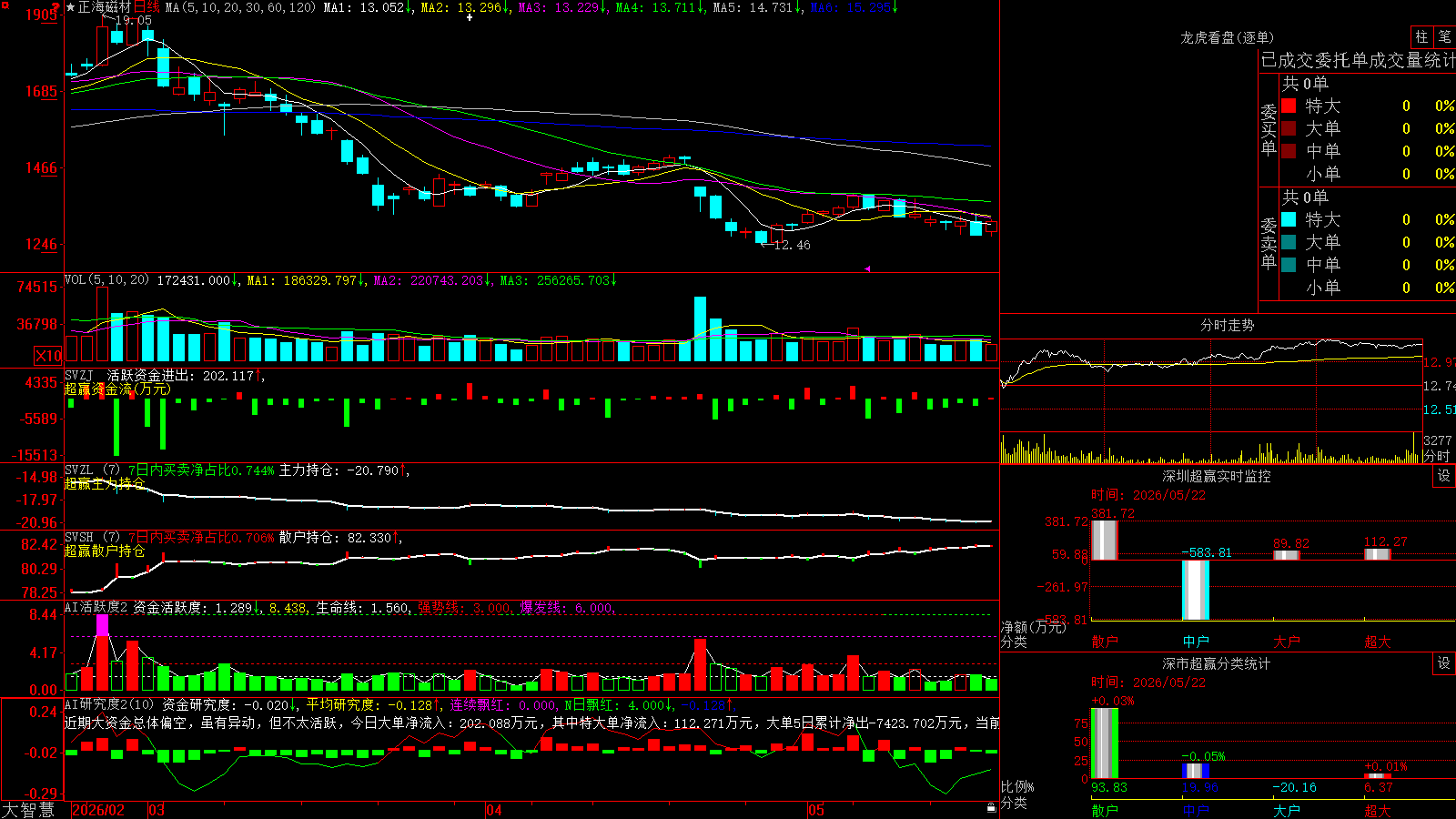Click the red question mark icon at top left

56,6
